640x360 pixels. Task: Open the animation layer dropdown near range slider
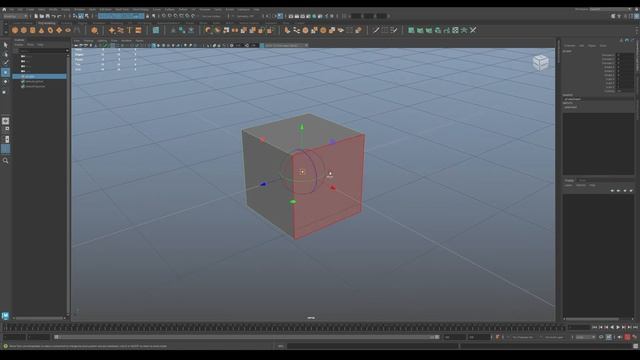click(x=555, y=337)
